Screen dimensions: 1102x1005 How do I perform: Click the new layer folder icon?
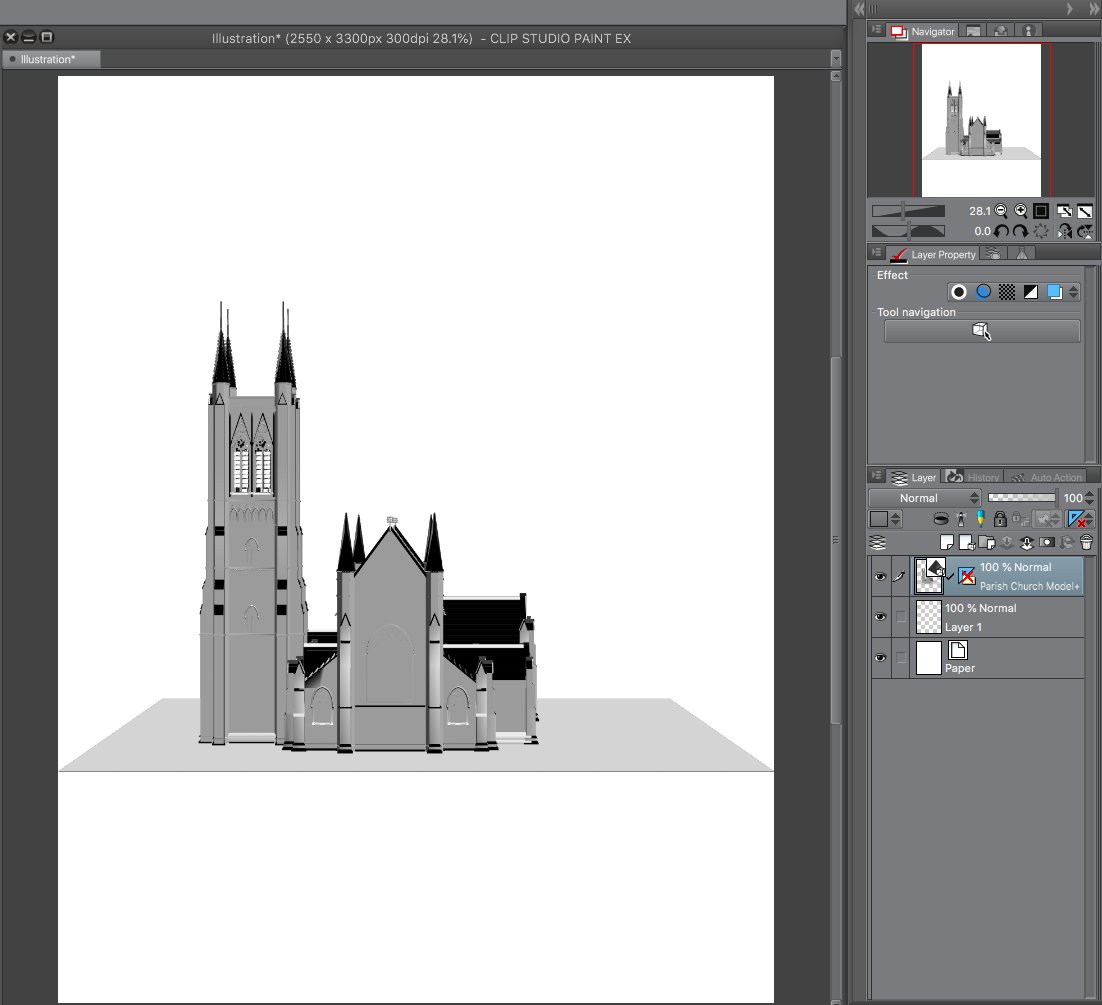[985, 542]
